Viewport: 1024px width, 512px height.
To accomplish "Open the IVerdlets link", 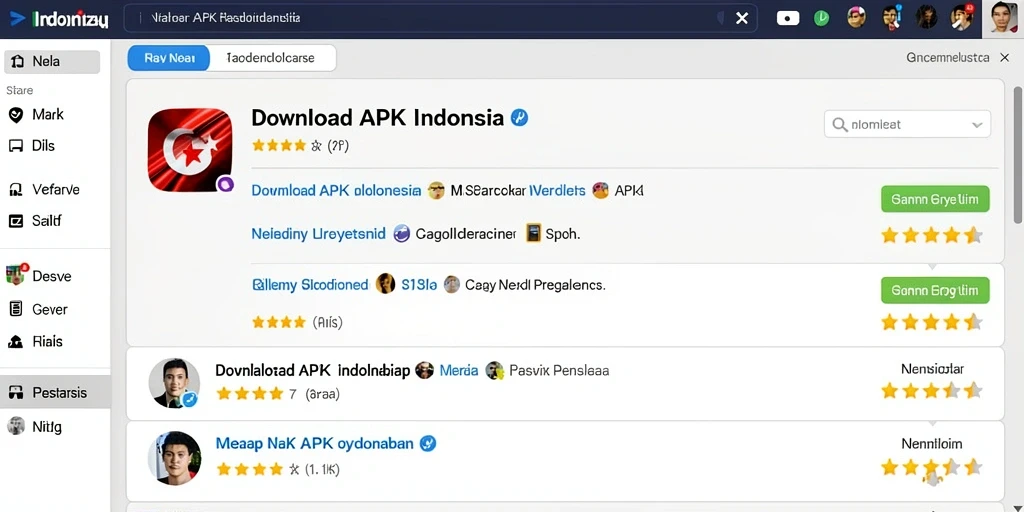I will (557, 191).
